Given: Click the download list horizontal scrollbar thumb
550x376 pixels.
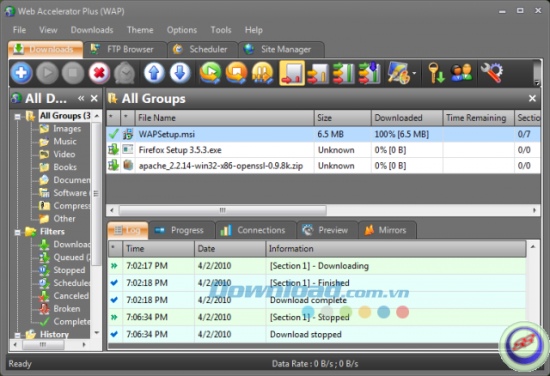Looking at the screenshot, I should (x=223, y=210).
